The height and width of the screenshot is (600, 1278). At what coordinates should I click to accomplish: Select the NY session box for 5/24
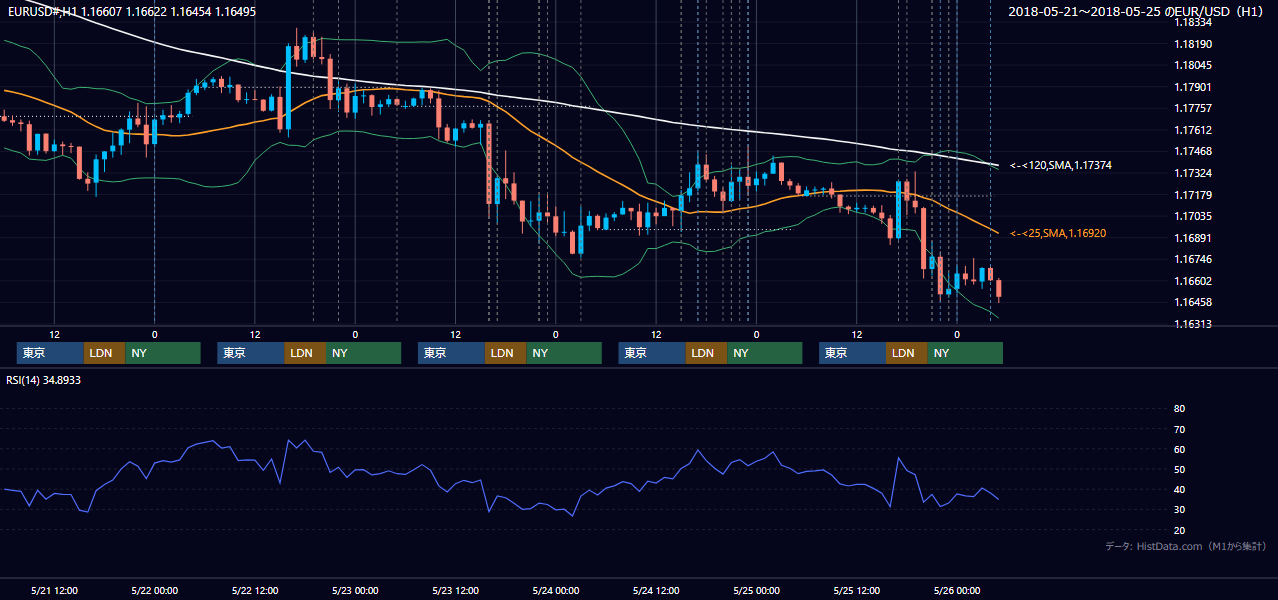(765, 353)
